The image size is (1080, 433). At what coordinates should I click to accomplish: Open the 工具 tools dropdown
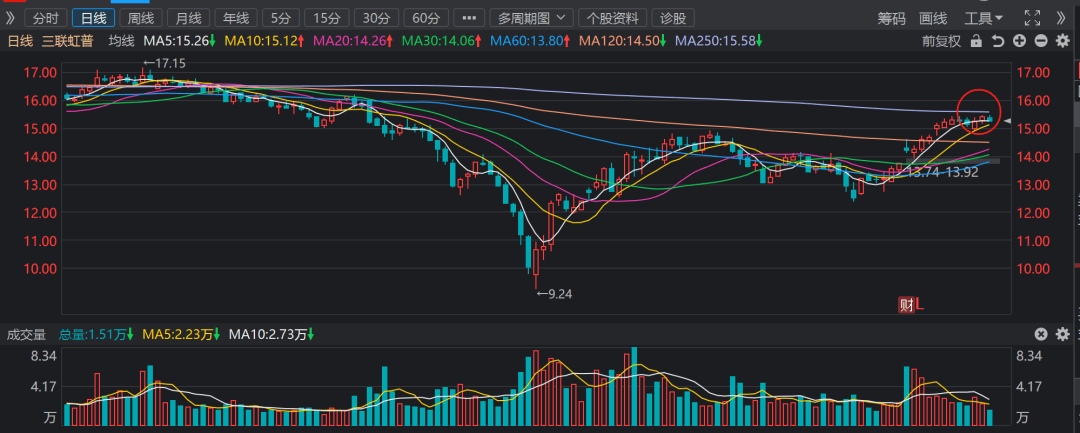coord(984,18)
